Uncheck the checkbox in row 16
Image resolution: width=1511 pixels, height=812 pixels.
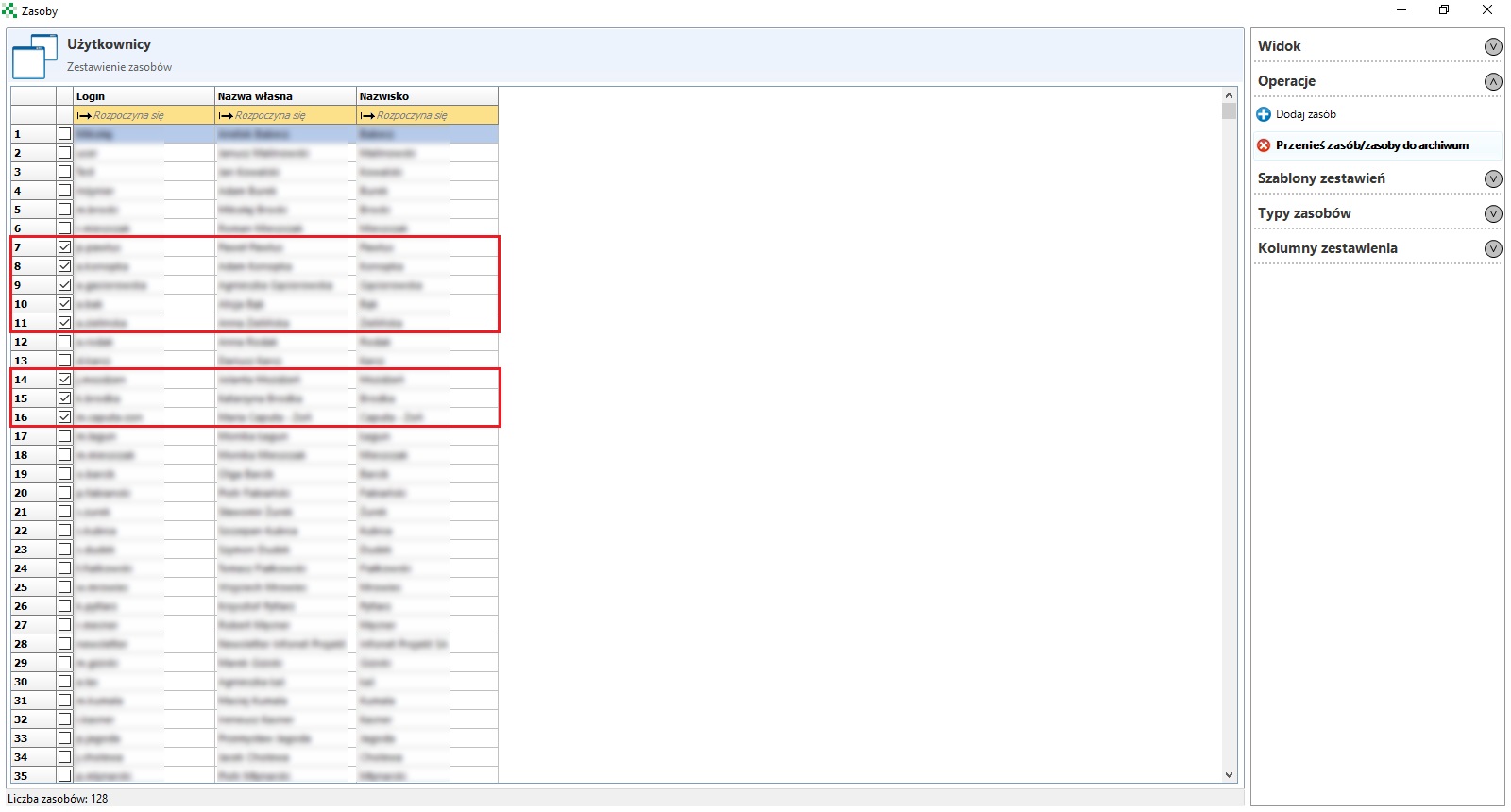click(64, 417)
